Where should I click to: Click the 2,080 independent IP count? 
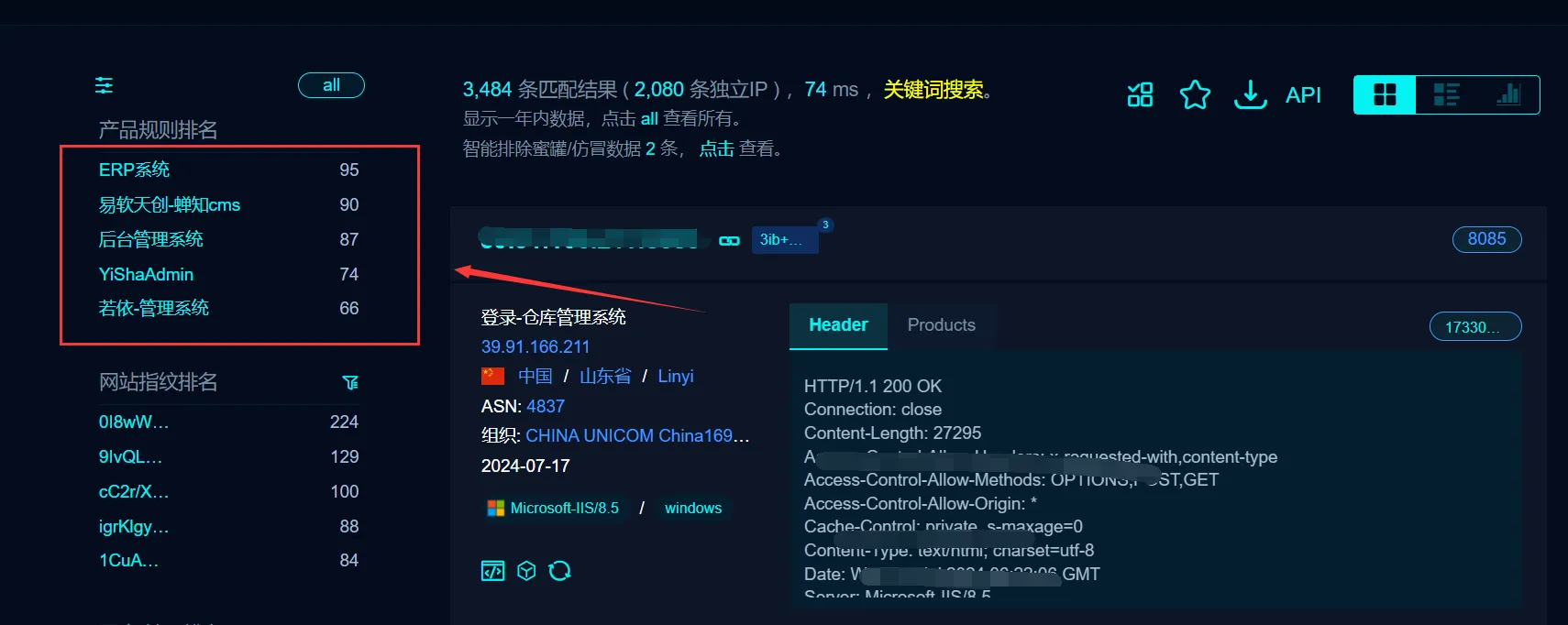(x=658, y=89)
